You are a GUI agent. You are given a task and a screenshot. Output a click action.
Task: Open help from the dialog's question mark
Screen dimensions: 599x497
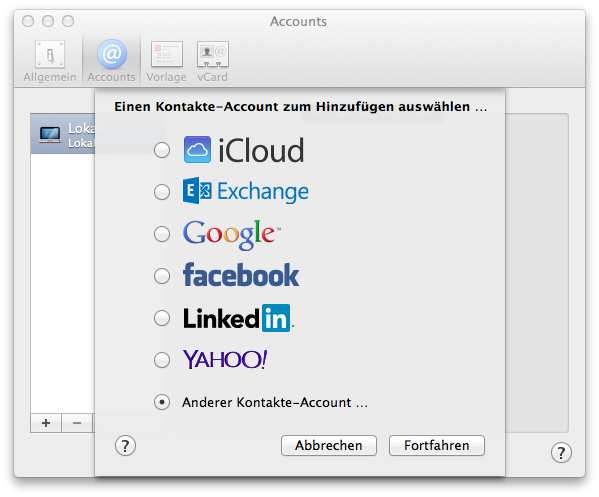tap(125, 446)
